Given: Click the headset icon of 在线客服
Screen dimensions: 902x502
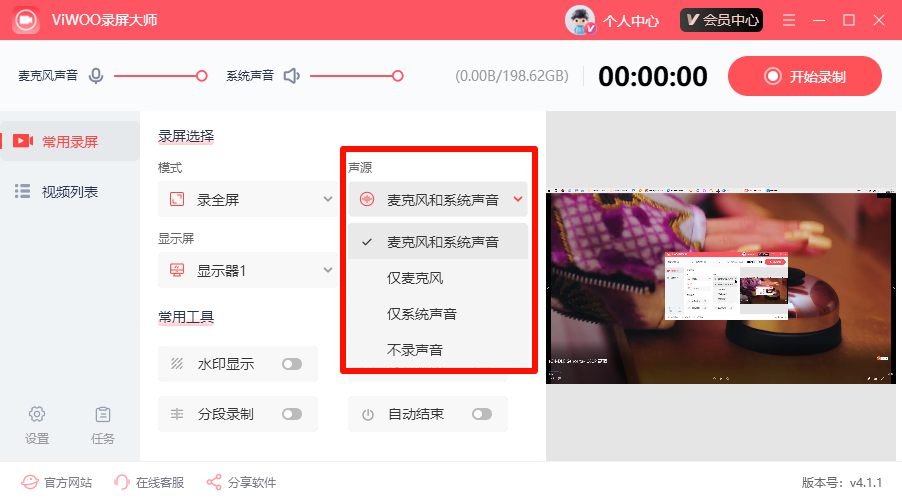Looking at the screenshot, I should (x=122, y=482).
